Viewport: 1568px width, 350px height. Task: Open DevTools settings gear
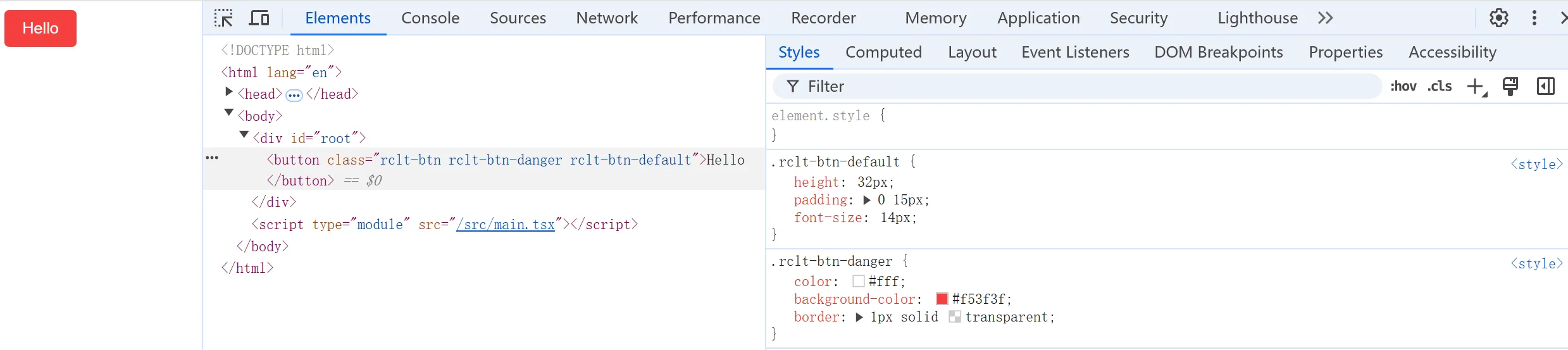pos(1498,18)
